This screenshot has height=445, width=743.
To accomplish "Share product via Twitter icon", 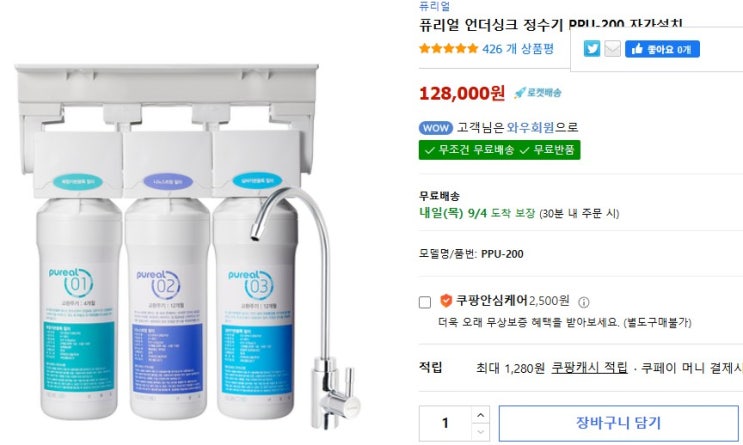I will [591, 49].
